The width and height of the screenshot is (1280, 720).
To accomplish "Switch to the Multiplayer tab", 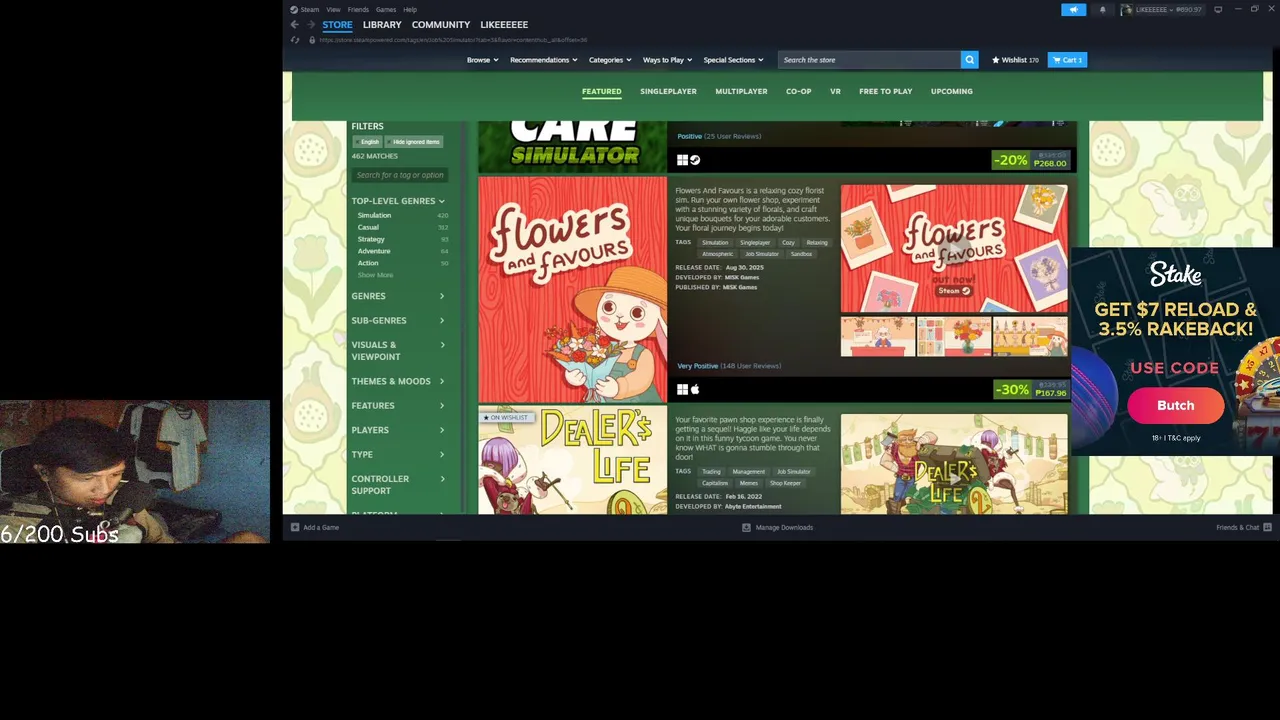I will point(741,91).
